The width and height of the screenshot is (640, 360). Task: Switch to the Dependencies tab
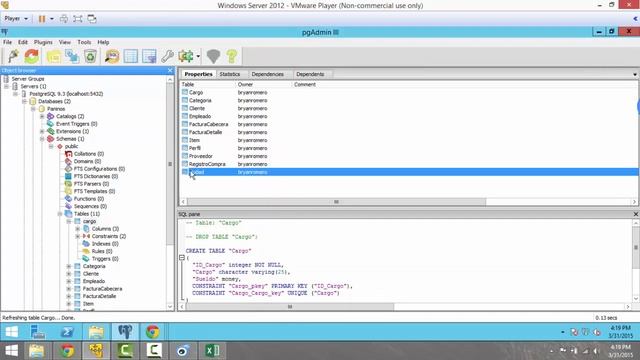tap(267, 74)
